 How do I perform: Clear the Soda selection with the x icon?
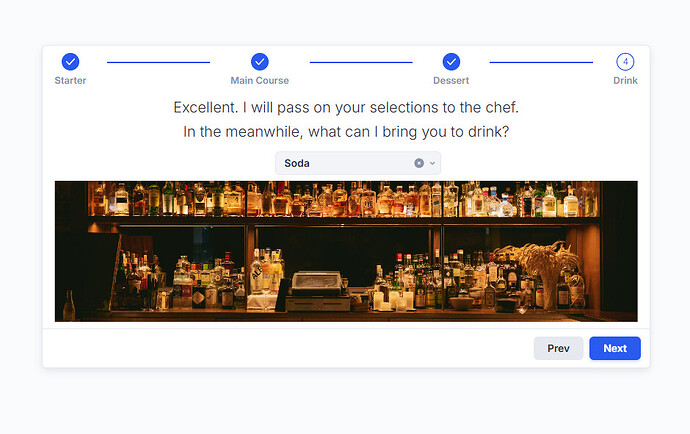pyautogui.click(x=419, y=163)
